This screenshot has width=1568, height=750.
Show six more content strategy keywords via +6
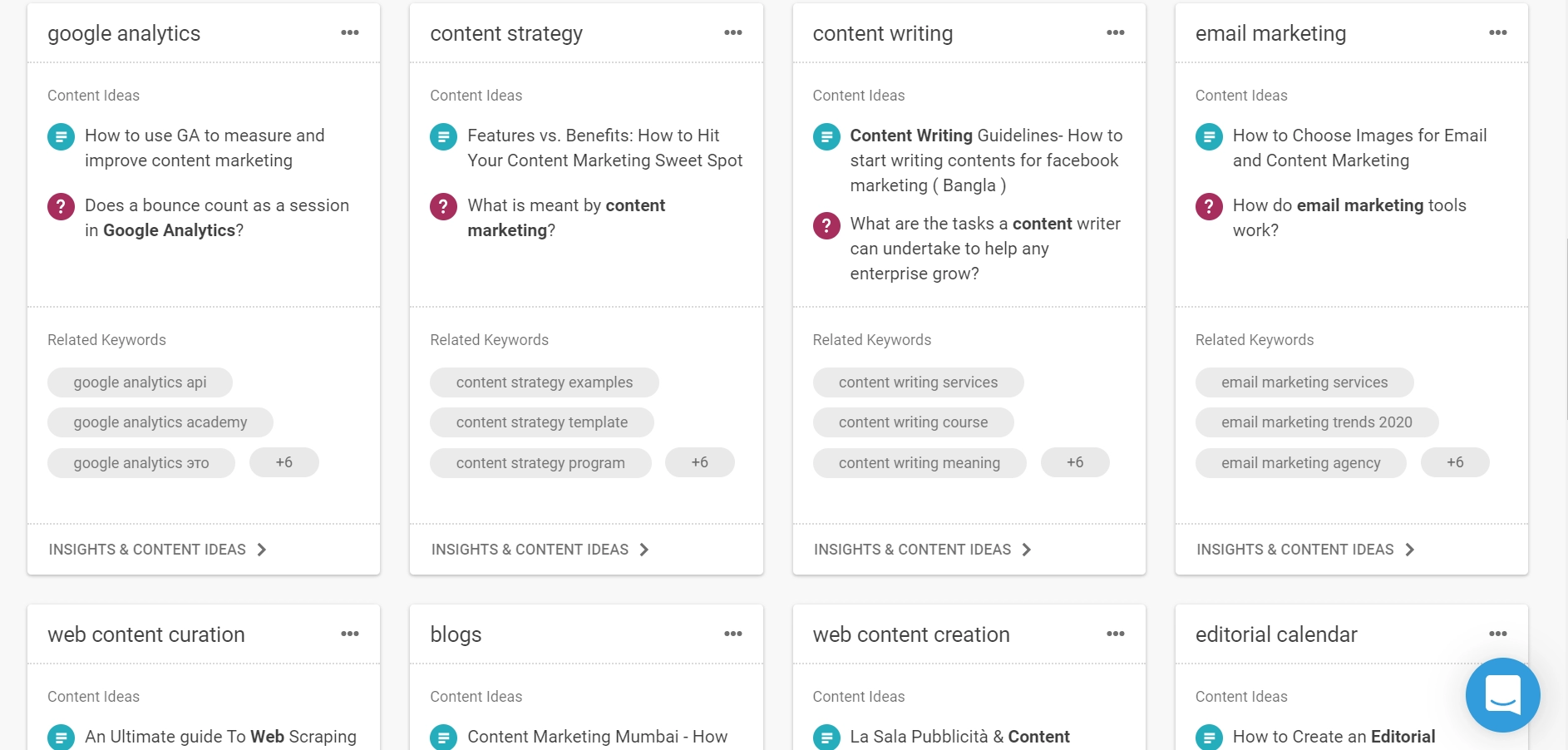point(700,462)
